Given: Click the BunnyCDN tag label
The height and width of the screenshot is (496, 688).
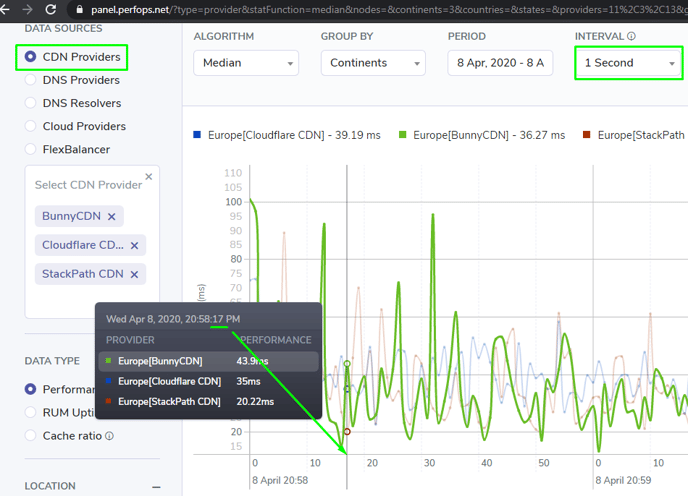Looking at the screenshot, I should pyautogui.click(x=71, y=216).
